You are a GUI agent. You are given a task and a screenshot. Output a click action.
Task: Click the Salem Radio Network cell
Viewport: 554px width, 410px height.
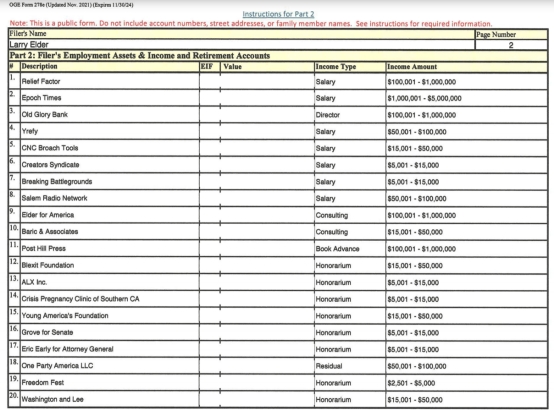coord(110,198)
